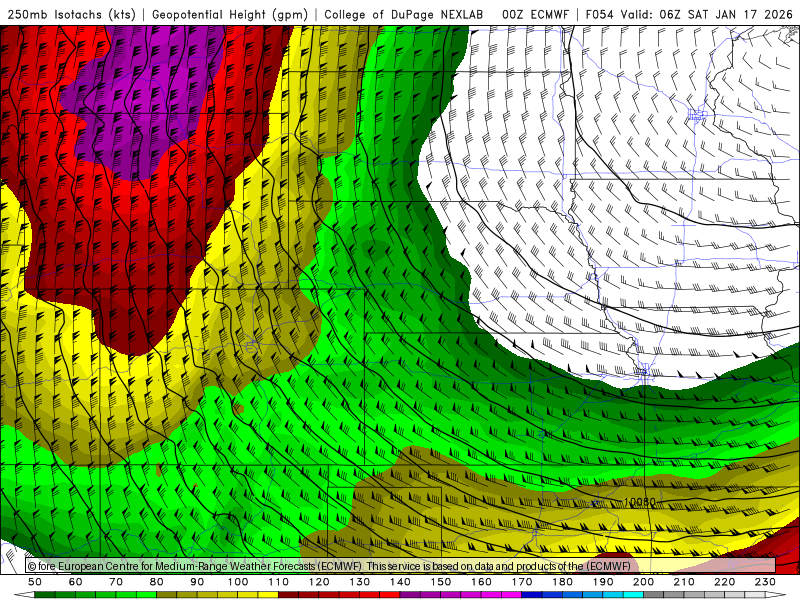Click the '110' value on the color scale
800x600 pixels.
click(x=279, y=582)
